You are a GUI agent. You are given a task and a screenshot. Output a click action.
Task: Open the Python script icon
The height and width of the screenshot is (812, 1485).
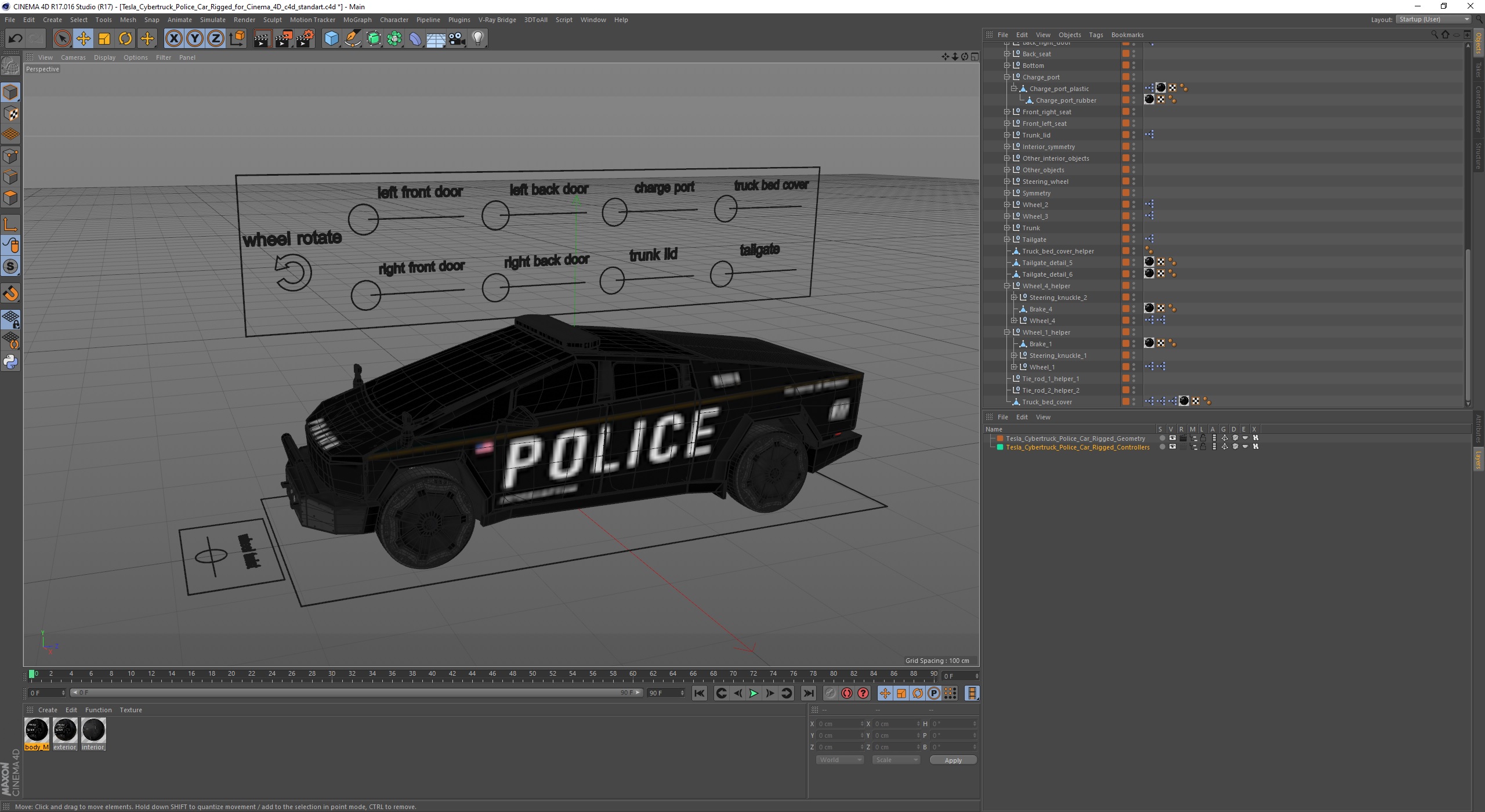(10, 362)
